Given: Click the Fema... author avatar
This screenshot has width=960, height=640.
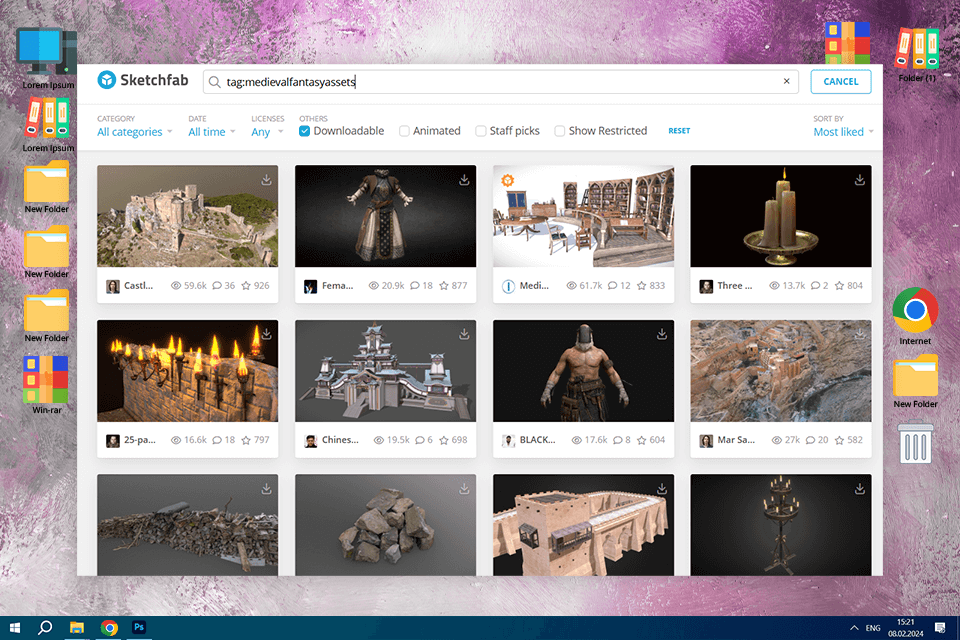Looking at the screenshot, I should click(x=310, y=286).
